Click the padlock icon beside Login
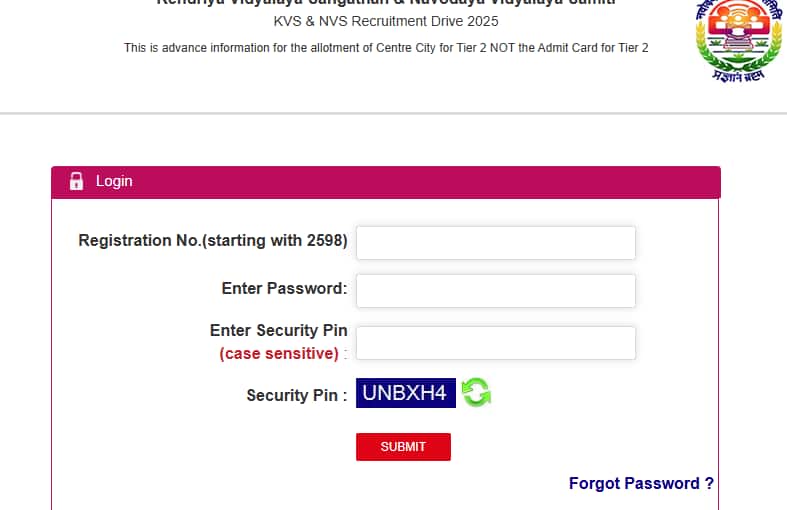The width and height of the screenshot is (787, 510). point(76,181)
